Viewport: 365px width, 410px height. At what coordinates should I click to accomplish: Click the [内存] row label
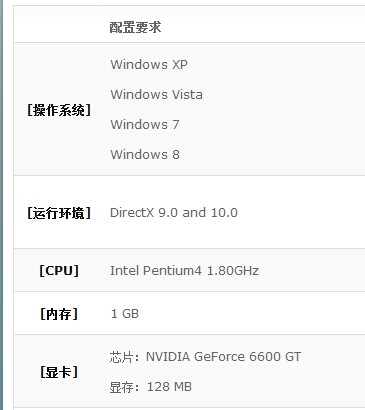[59, 314]
